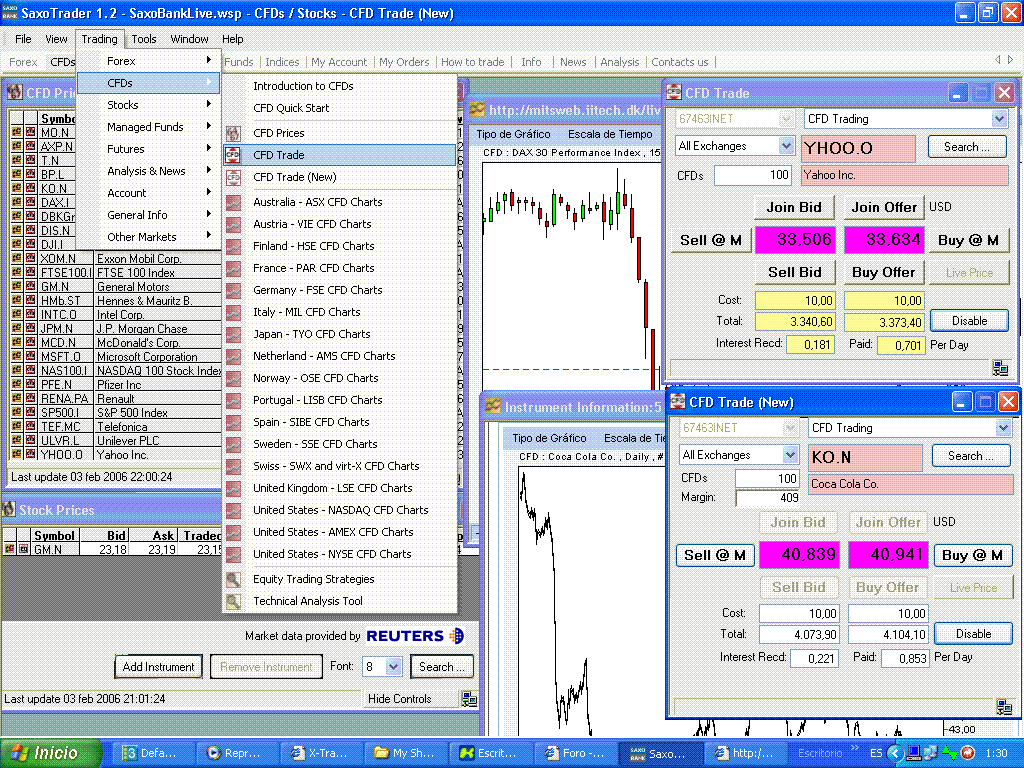Image resolution: width=1024 pixels, height=768 pixels.
Task: Open All Exchanges dropdown in CFD Trade window
Action: pos(786,146)
